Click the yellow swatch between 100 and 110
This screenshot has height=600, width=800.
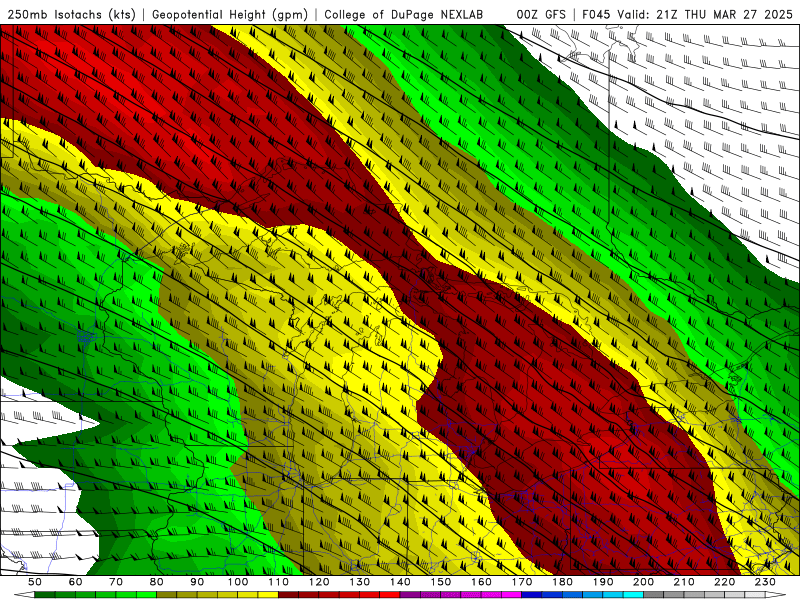(268, 595)
